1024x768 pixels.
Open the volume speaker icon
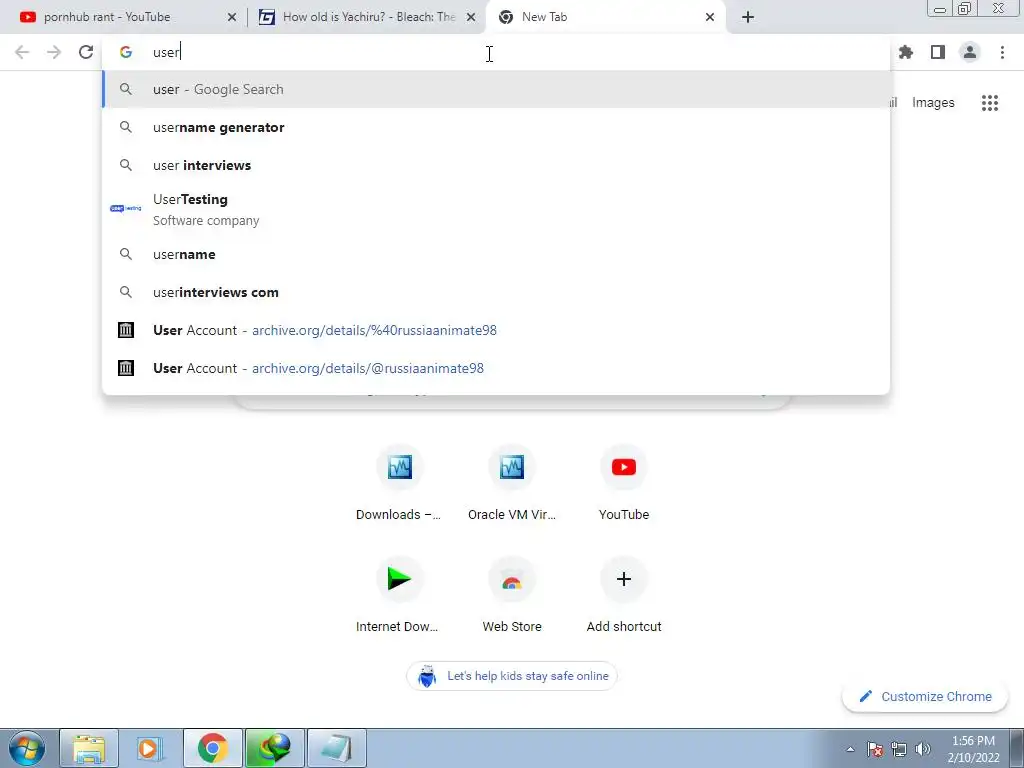tap(923, 749)
